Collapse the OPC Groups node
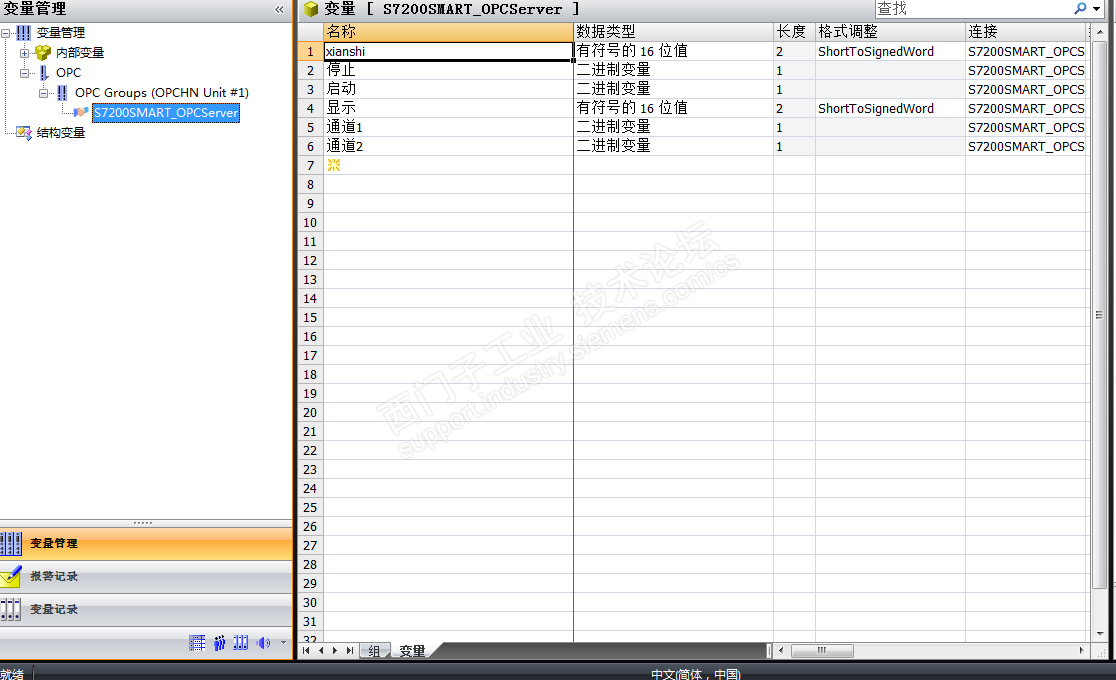1116x680 pixels. pos(43,93)
